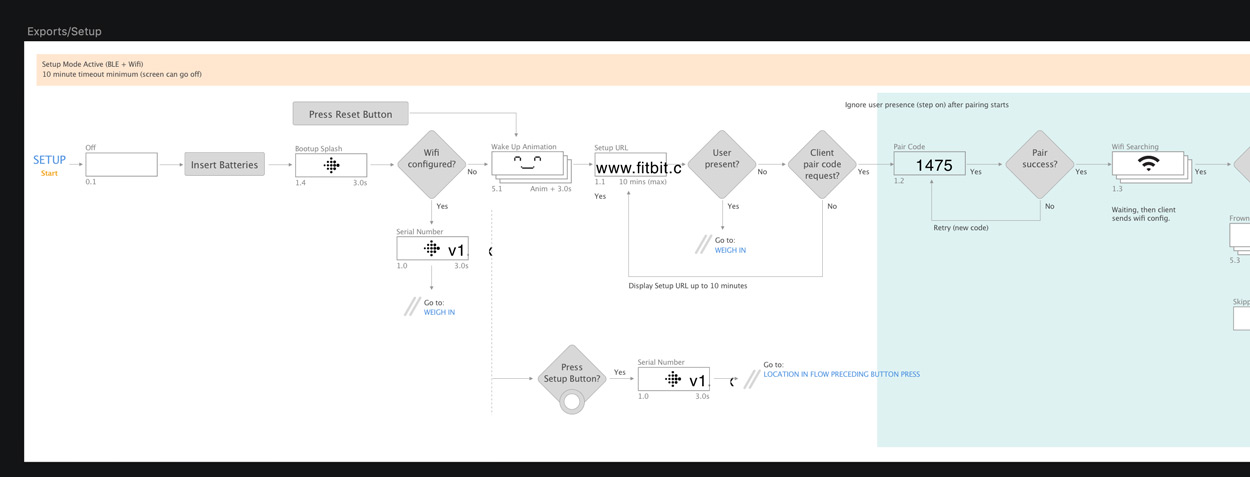1250x477 pixels.
Task: Click the Fitbit logo in the Bootup Splash screen
Action: click(331, 165)
